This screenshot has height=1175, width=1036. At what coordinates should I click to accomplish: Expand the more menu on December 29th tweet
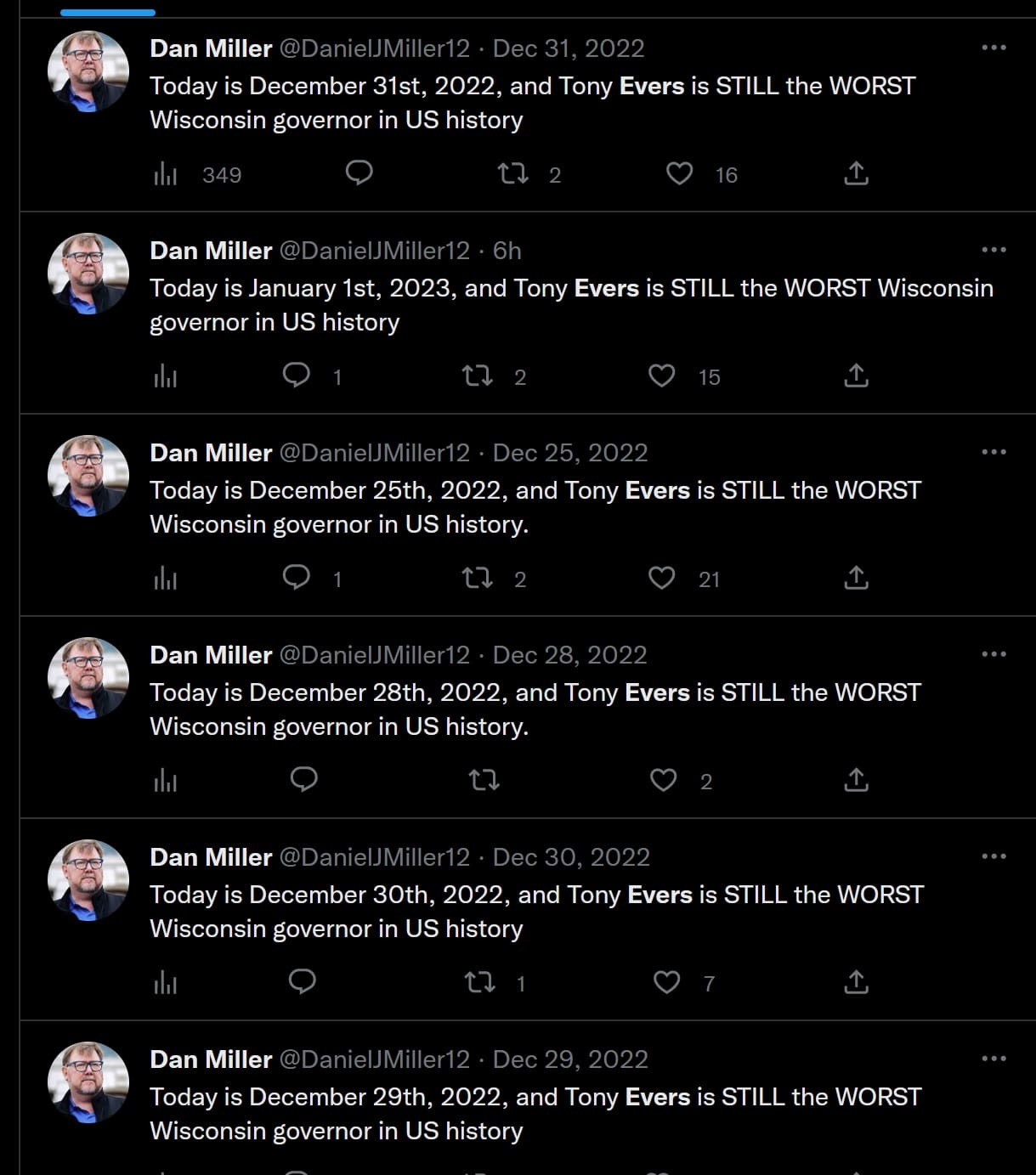point(994,1059)
